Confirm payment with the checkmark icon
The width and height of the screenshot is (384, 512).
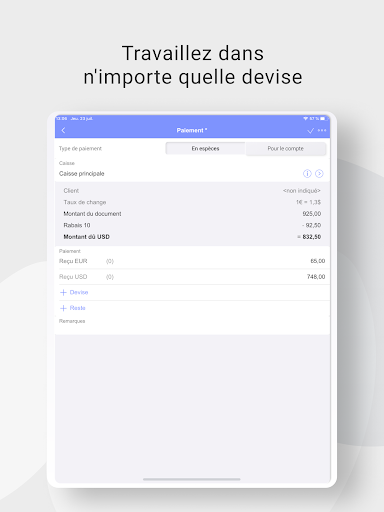(x=310, y=130)
